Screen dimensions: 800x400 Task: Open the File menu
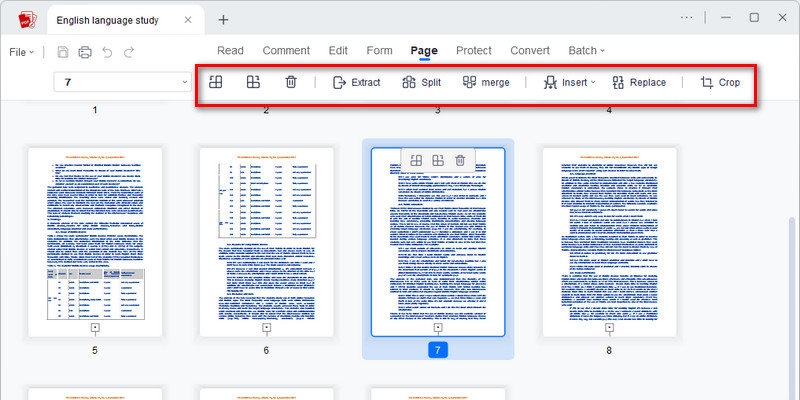tap(21, 52)
